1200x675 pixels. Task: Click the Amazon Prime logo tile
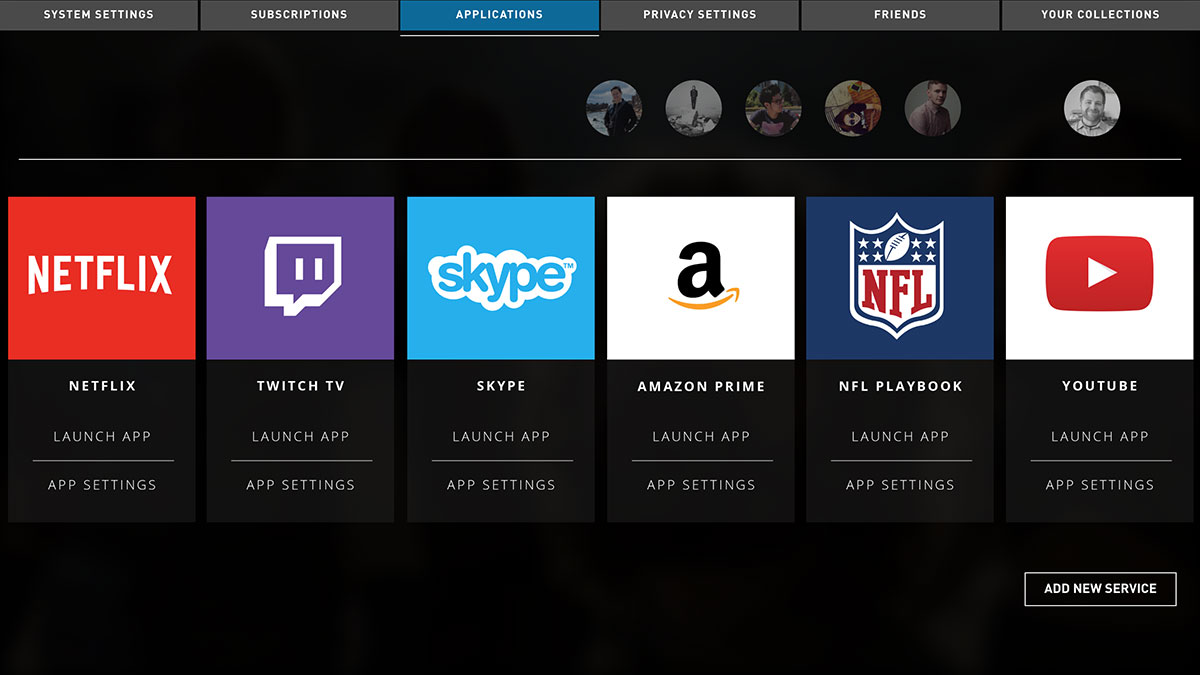701,278
